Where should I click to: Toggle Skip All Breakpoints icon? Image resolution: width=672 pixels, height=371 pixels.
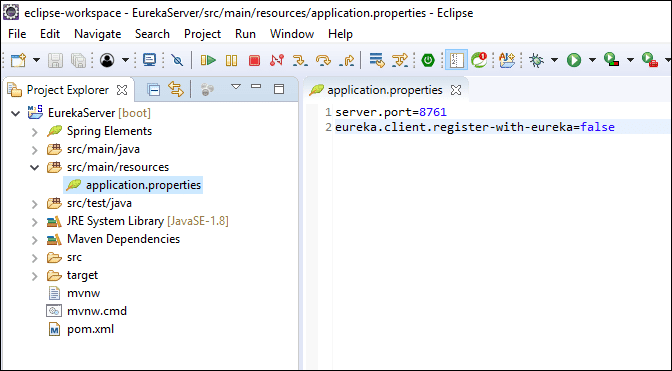(177, 60)
